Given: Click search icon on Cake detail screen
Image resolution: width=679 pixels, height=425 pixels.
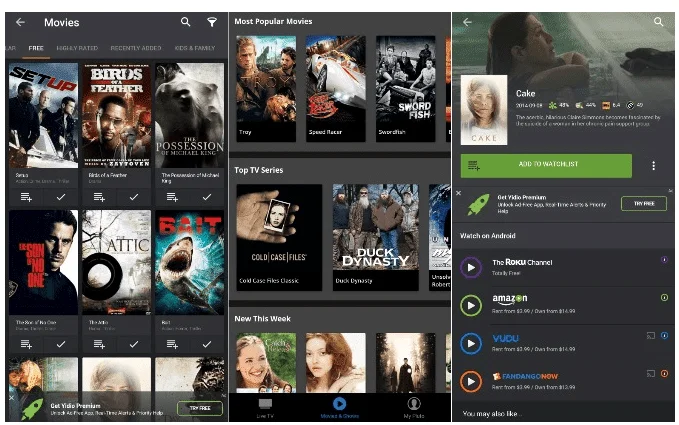Looking at the screenshot, I should [658, 21].
